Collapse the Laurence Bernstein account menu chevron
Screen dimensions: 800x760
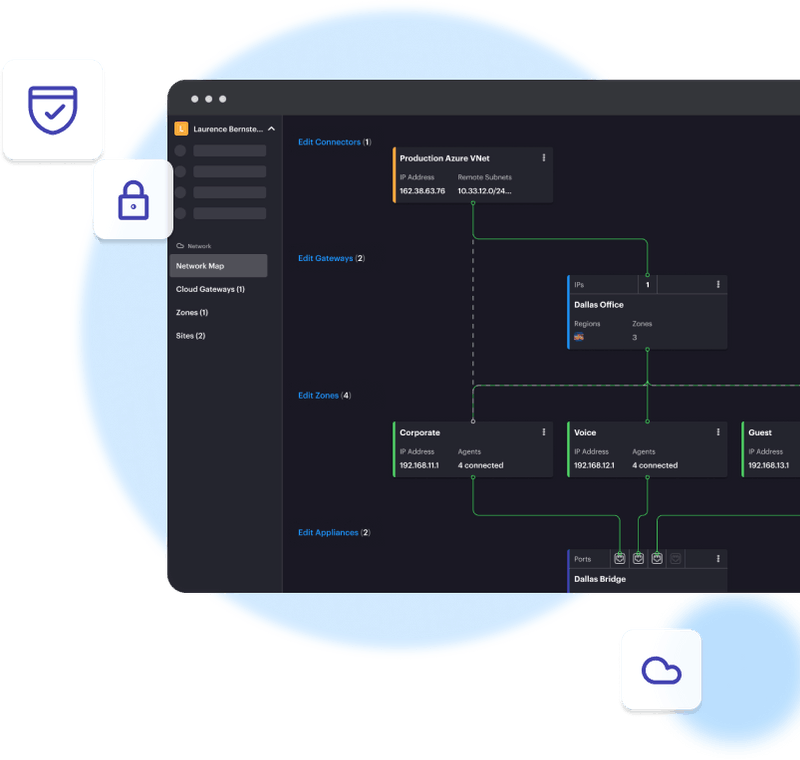pos(269,129)
